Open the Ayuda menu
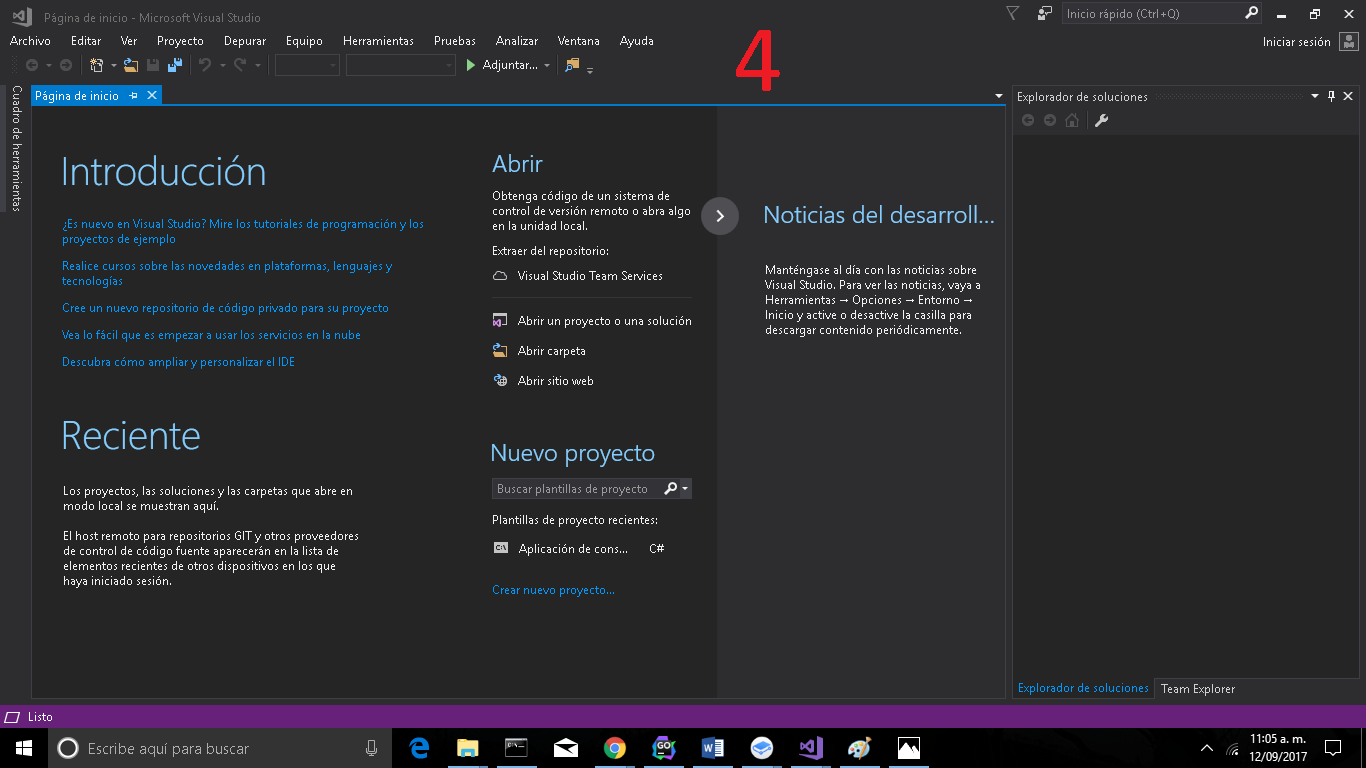Image resolution: width=1366 pixels, height=768 pixels. [637, 41]
